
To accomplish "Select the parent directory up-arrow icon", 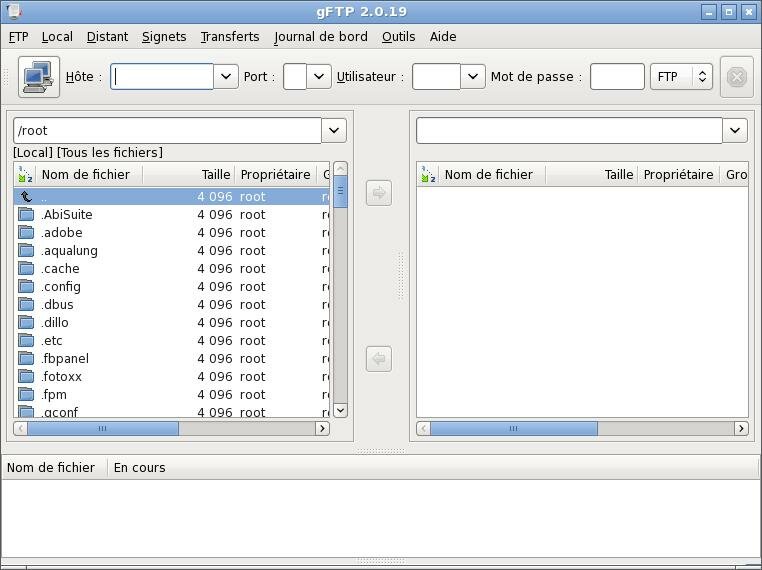I will [x=26, y=196].
